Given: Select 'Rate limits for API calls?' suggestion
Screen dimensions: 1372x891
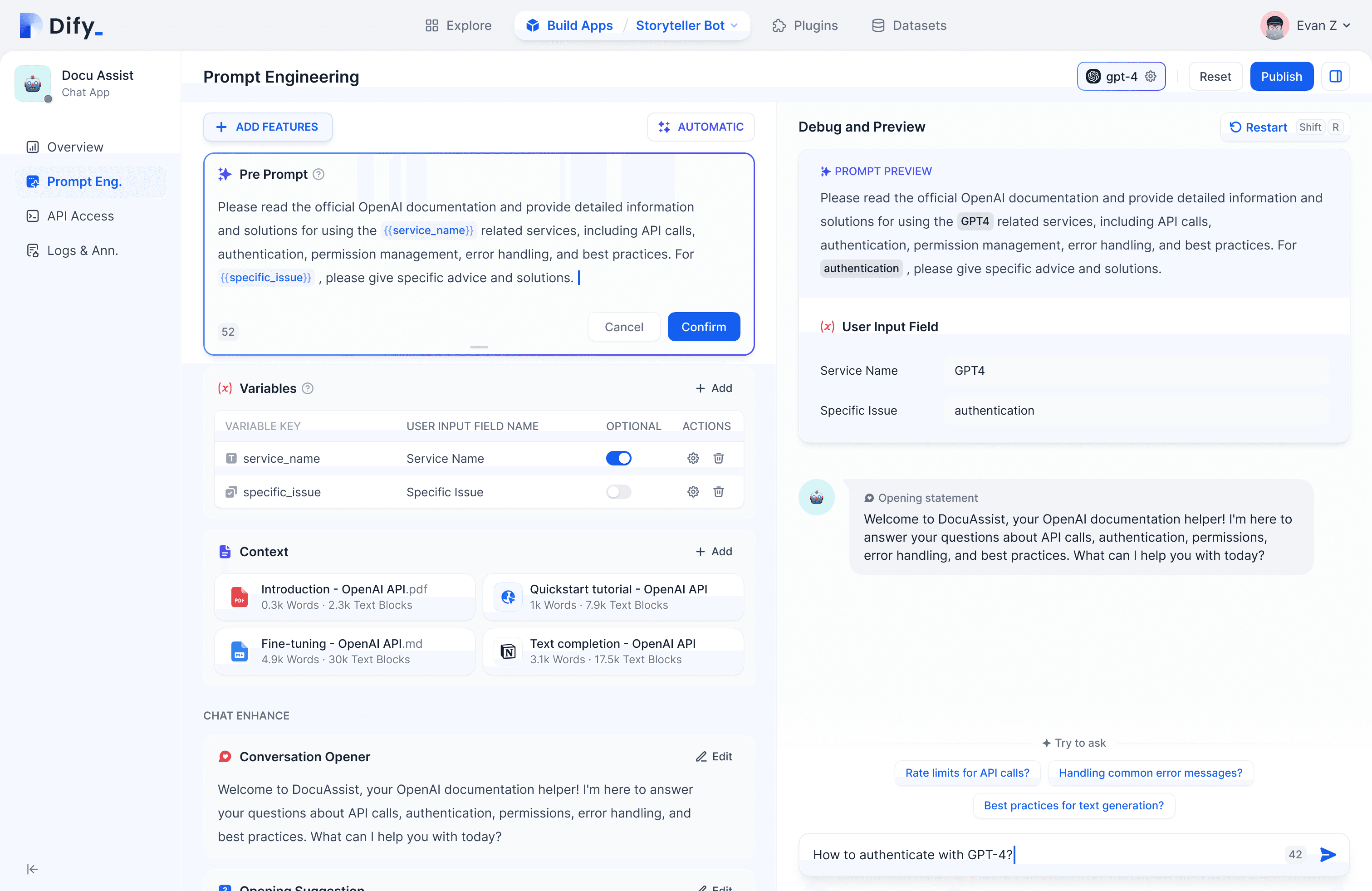Looking at the screenshot, I should coord(967,773).
